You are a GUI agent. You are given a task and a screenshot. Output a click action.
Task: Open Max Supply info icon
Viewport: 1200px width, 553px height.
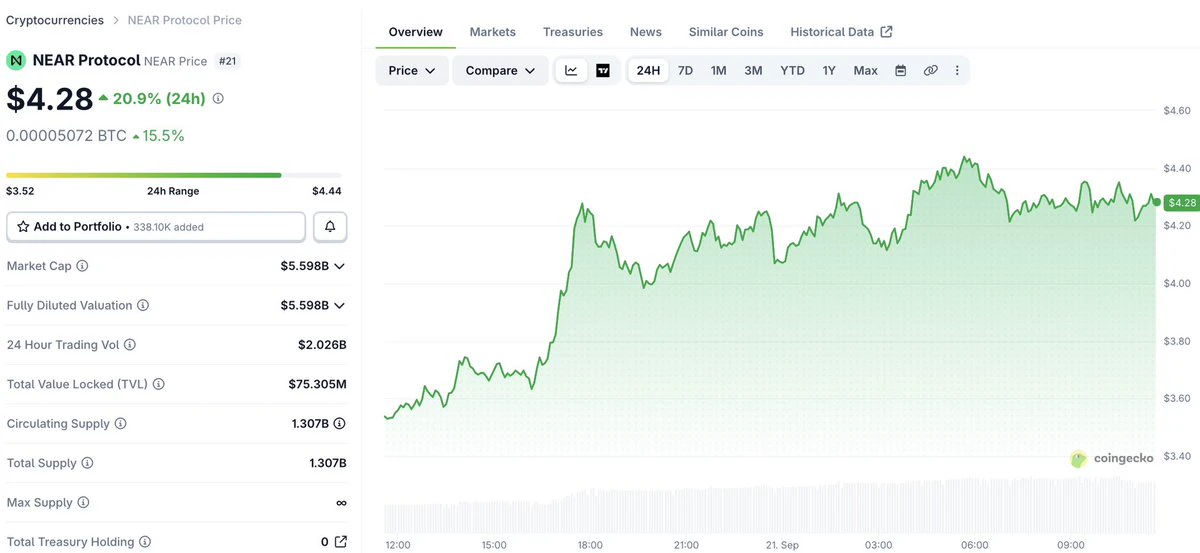point(83,503)
